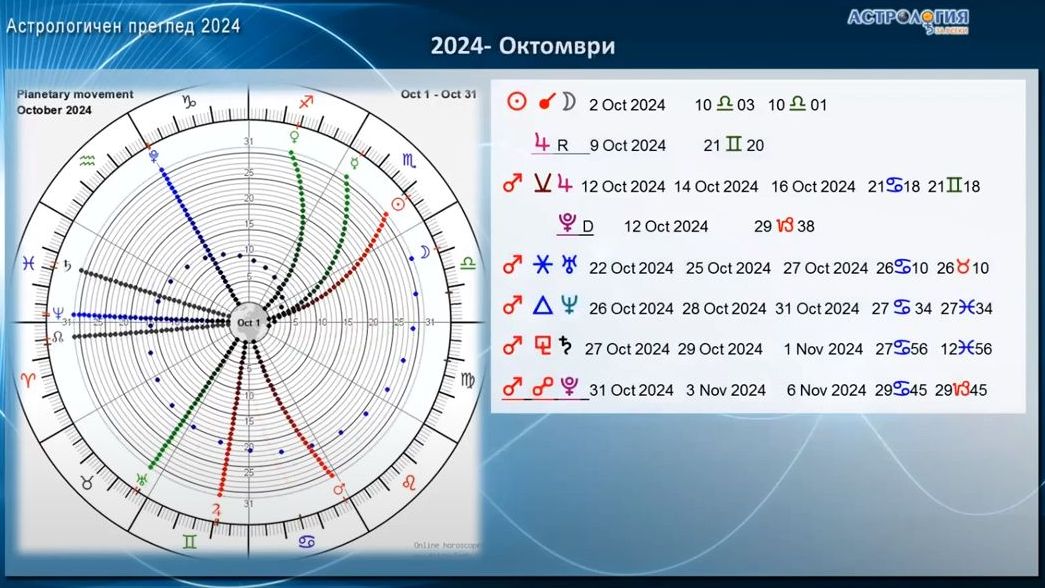Click the Mars glyph inside the chart
1045x588 pixels.
click(x=339, y=489)
